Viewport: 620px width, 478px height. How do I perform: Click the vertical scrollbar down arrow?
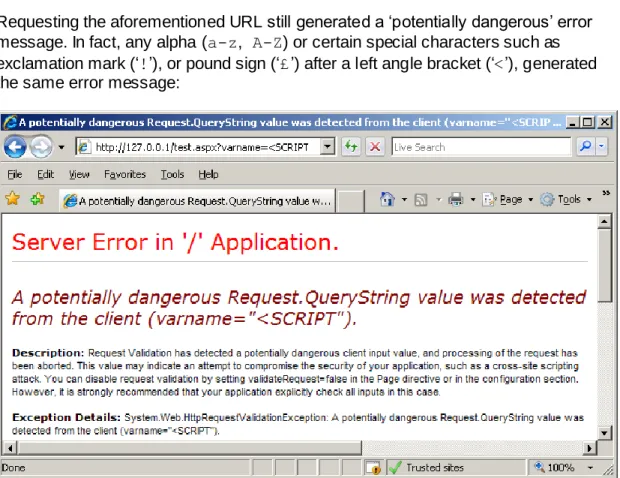[604, 433]
